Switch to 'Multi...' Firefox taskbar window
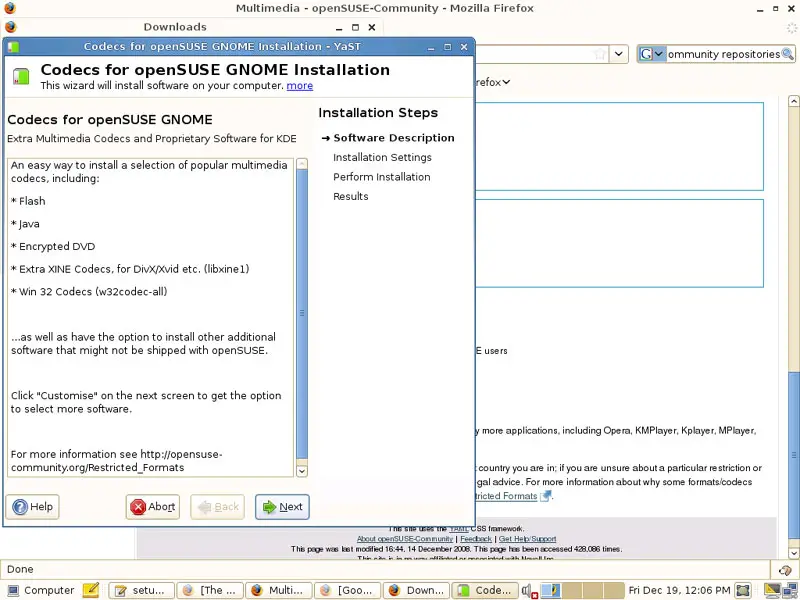Viewport: 800px width, 600px height. click(279, 590)
